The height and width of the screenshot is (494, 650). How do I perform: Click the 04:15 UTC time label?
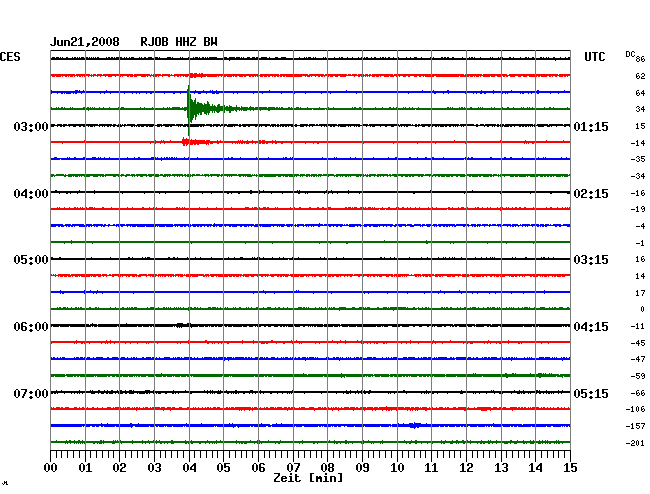coord(591,327)
